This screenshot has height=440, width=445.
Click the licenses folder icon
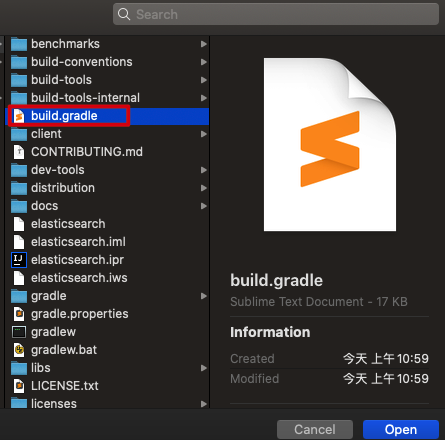[19, 403]
